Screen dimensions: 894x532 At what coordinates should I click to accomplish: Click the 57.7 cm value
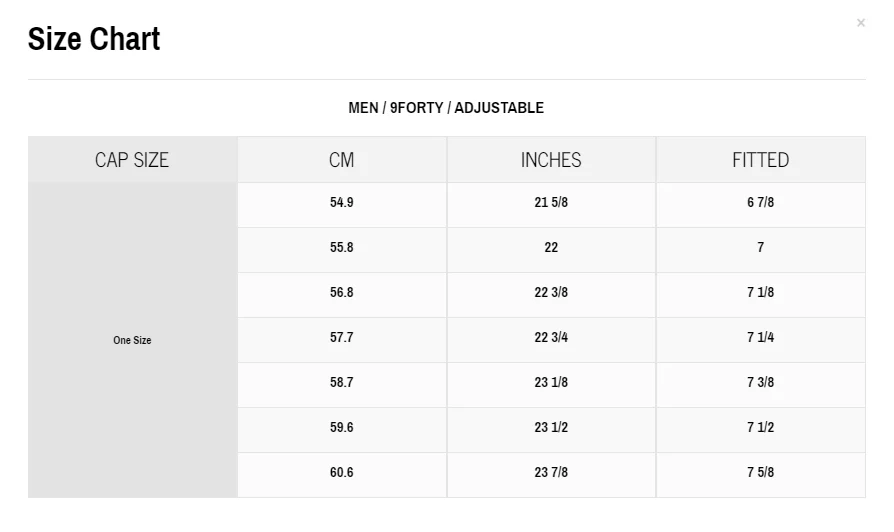coord(342,337)
